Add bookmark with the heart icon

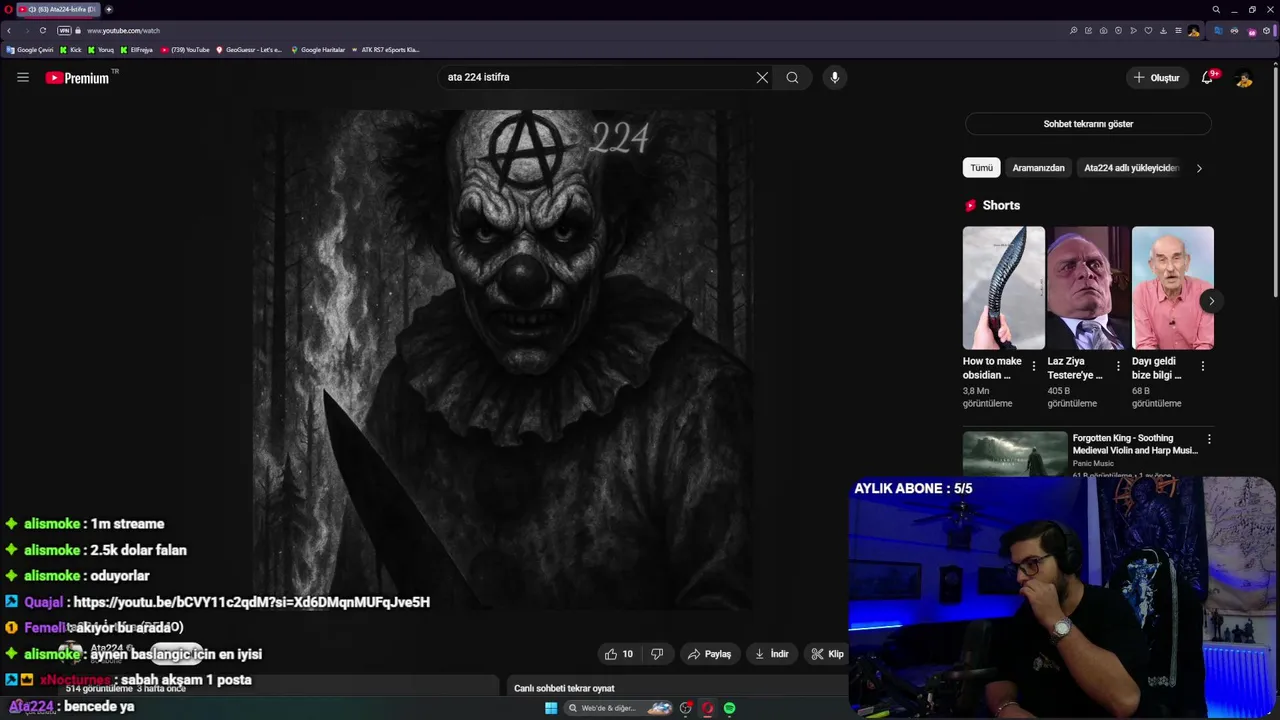1148,31
